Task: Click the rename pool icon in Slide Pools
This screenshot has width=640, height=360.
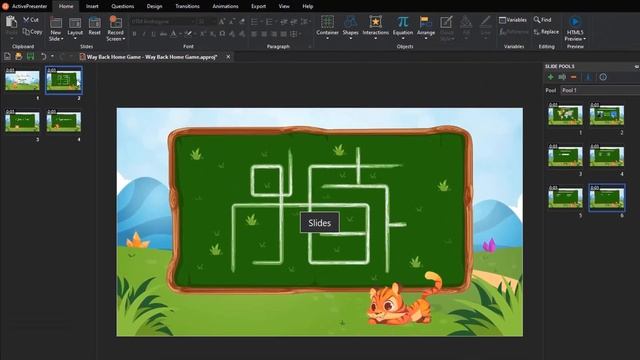Action: (562, 77)
